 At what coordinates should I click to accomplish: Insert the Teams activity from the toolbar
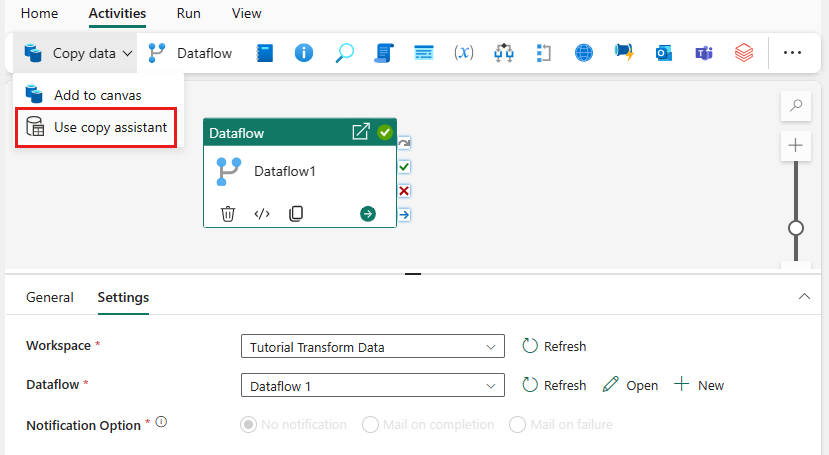pyautogui.click(x=703, y=53)
